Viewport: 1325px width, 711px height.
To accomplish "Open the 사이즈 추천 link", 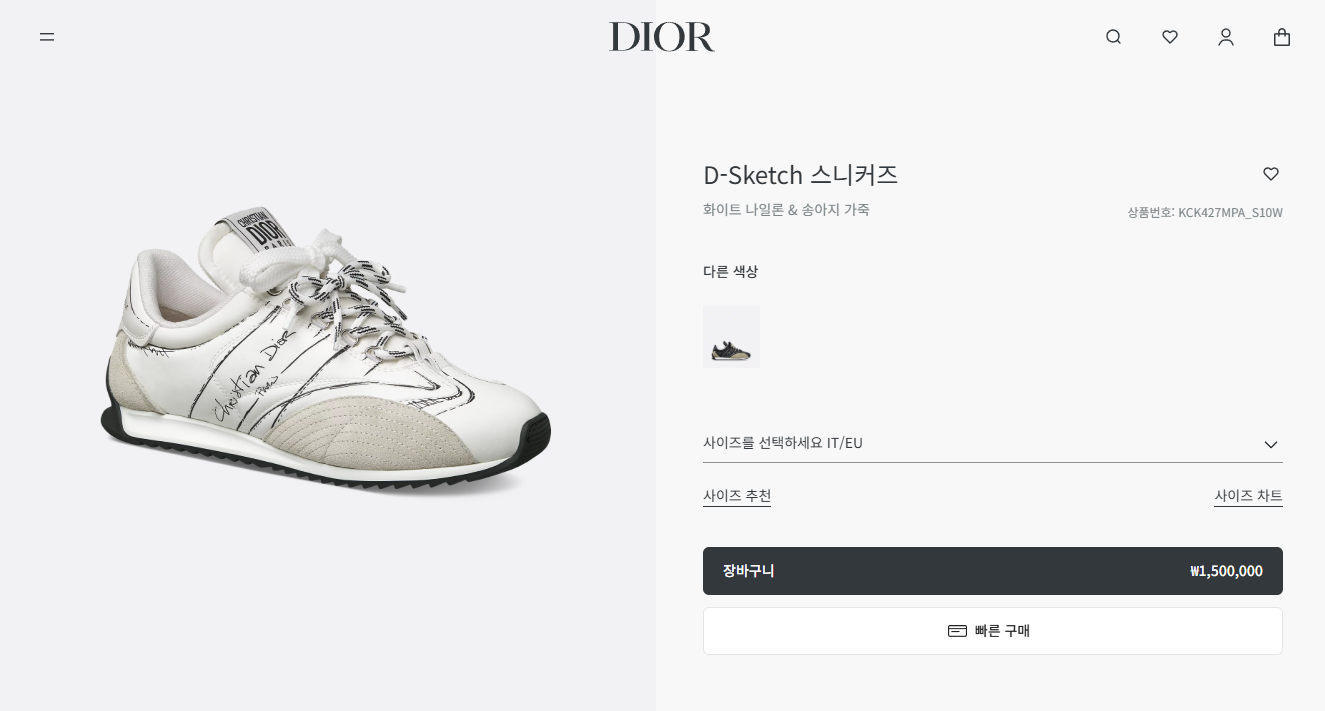I will click(737, 496).
